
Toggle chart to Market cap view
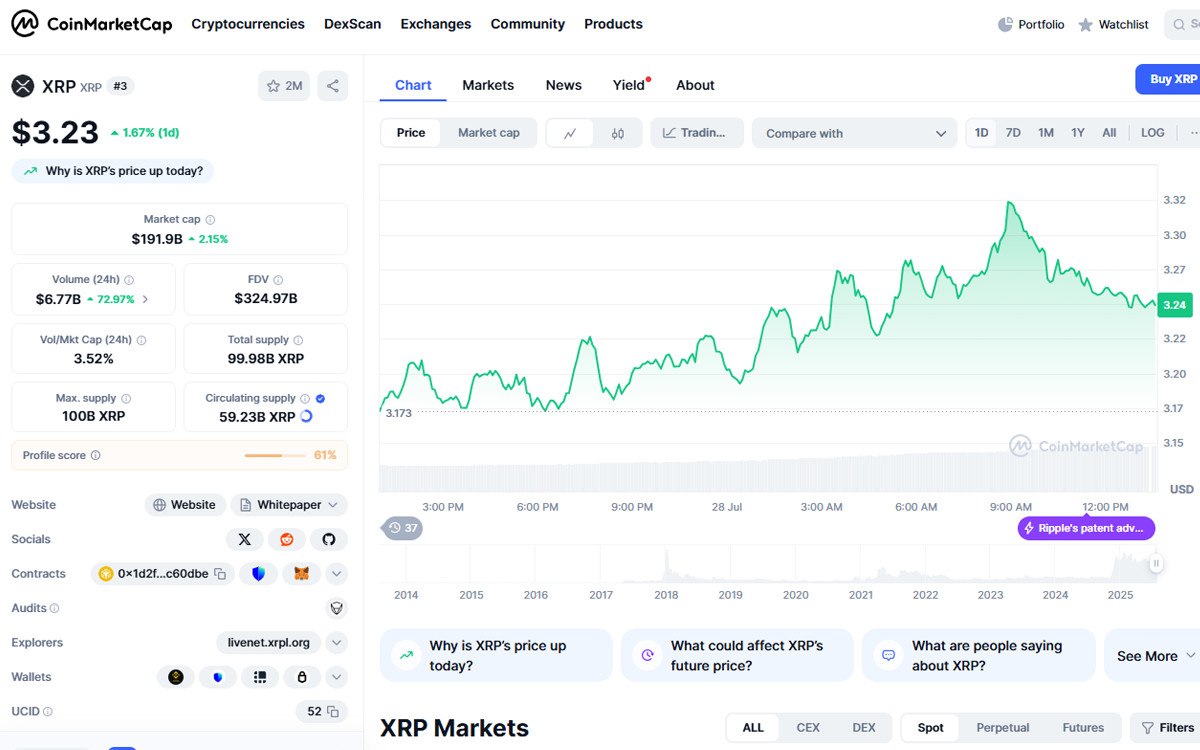pyautogui.click(x=488, y=133)
